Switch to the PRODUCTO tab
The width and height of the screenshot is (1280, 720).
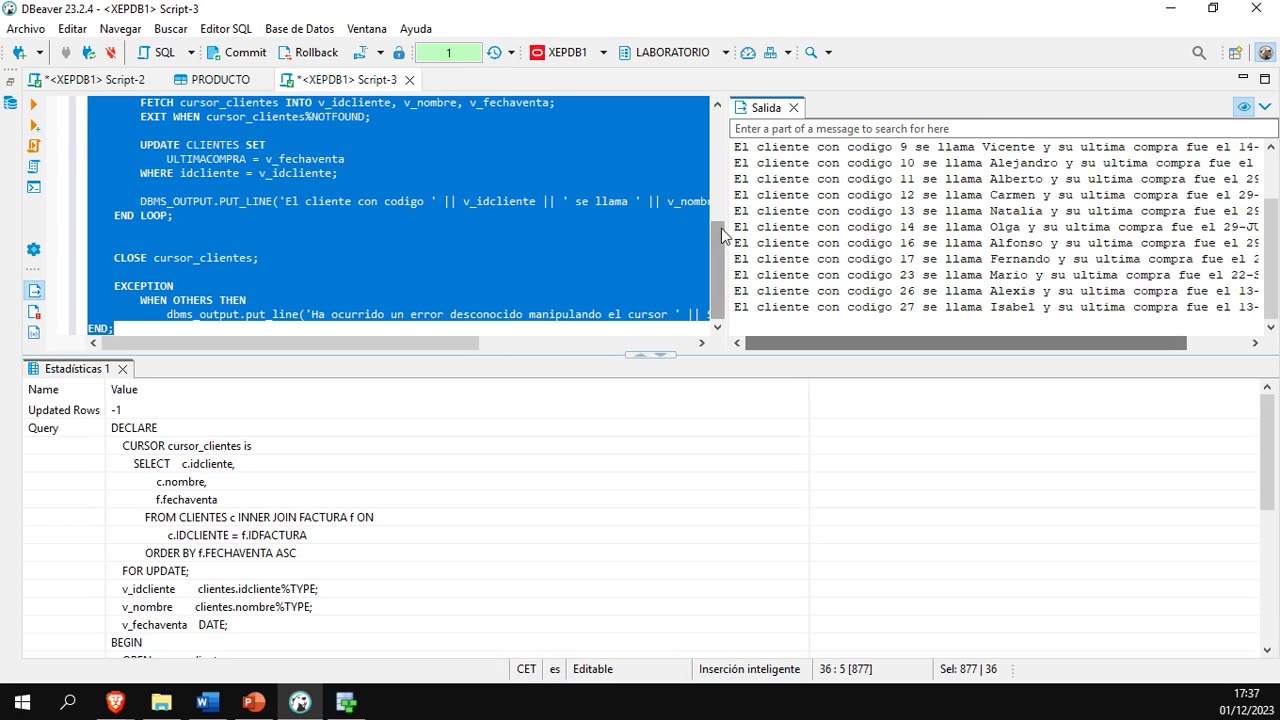coord(212,80)
